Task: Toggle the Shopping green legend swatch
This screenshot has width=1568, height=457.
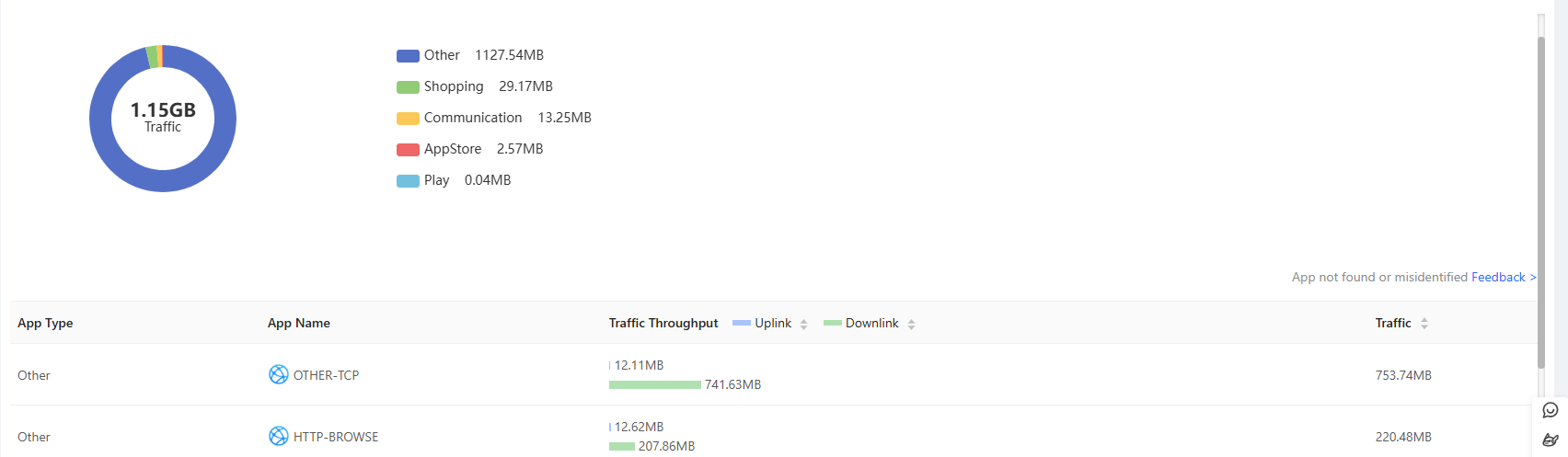Action: click(408, 87)
